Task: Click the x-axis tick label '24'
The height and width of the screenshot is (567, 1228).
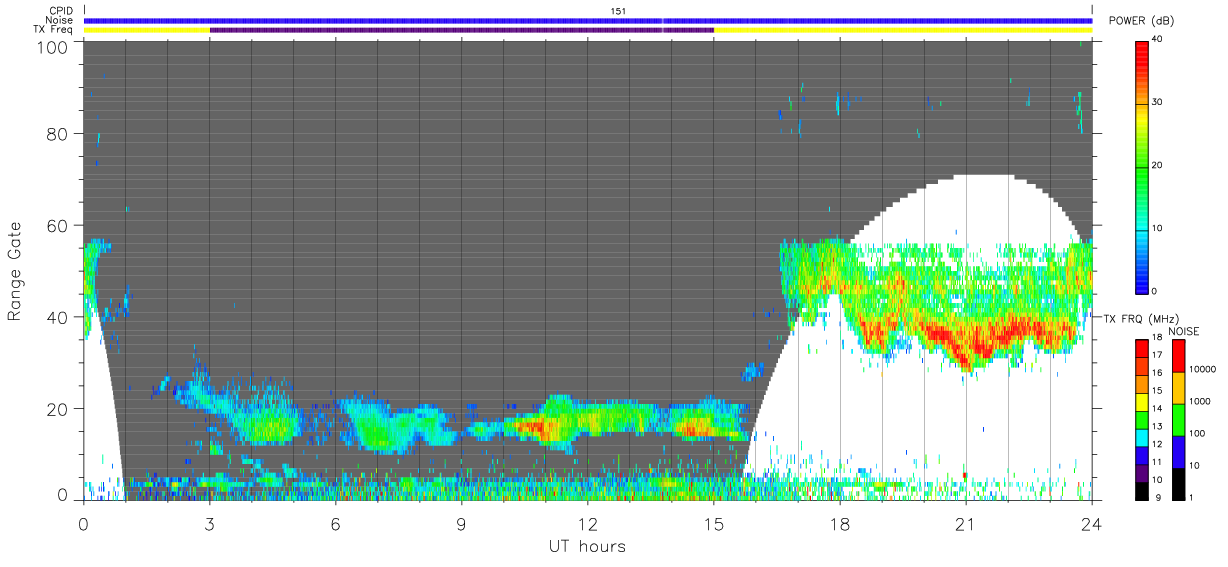Action: (x=1091, y=524)
